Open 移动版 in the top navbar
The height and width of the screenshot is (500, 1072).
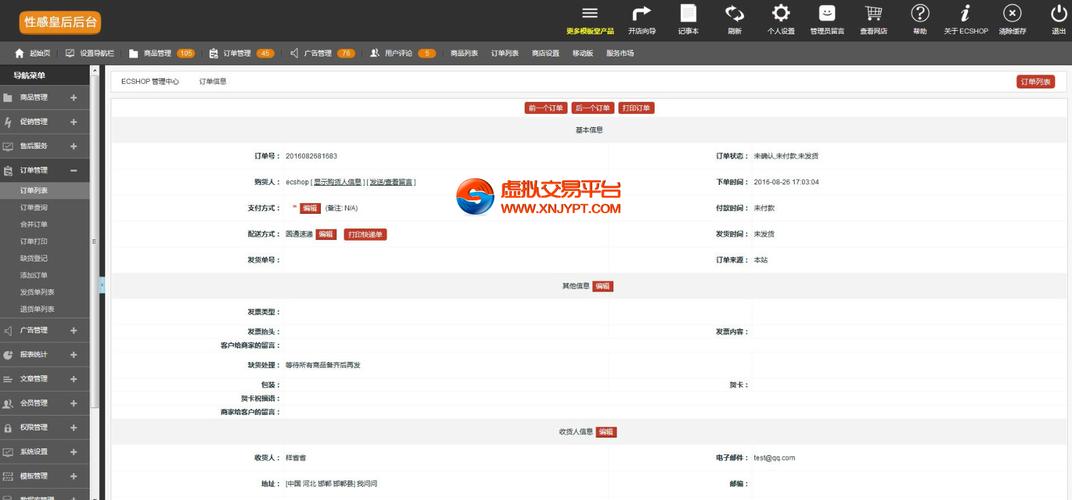click(582, 53)
